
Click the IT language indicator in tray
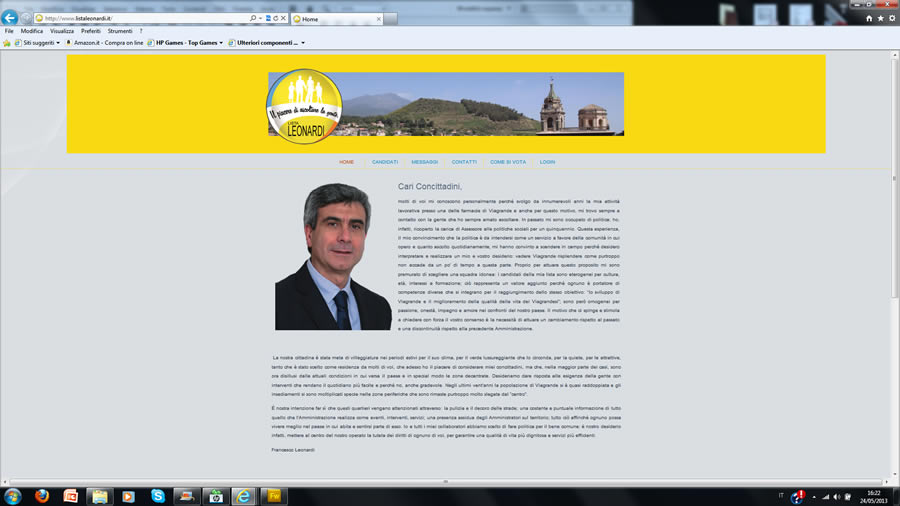coord(781,496)
